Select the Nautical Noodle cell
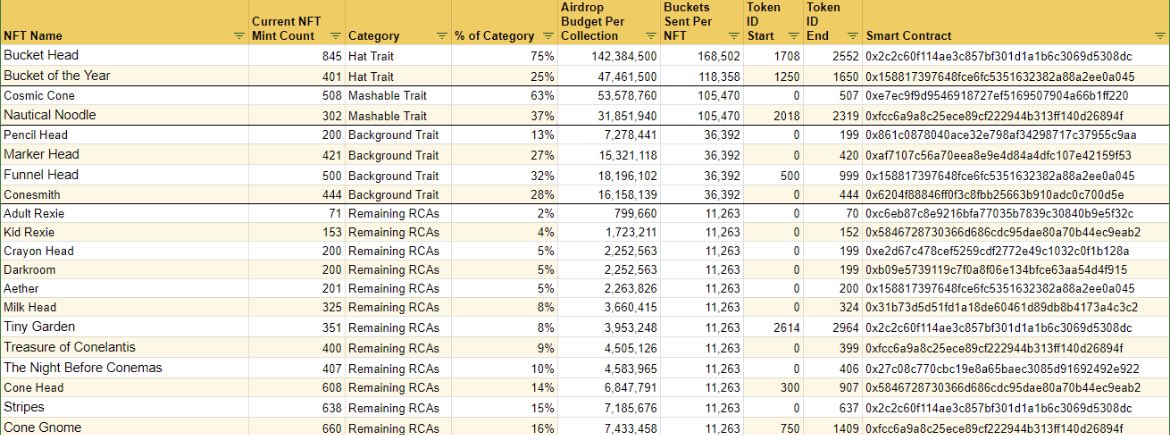The width and height of the screenshot is (1170, 435). (x=125, y=115)
